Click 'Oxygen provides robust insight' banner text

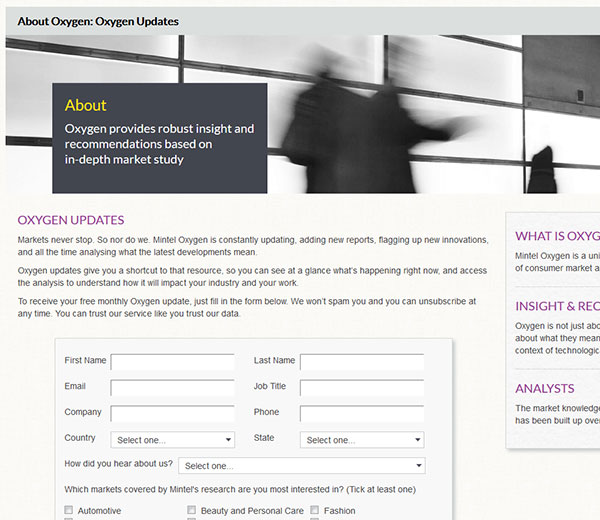(159, 144)
